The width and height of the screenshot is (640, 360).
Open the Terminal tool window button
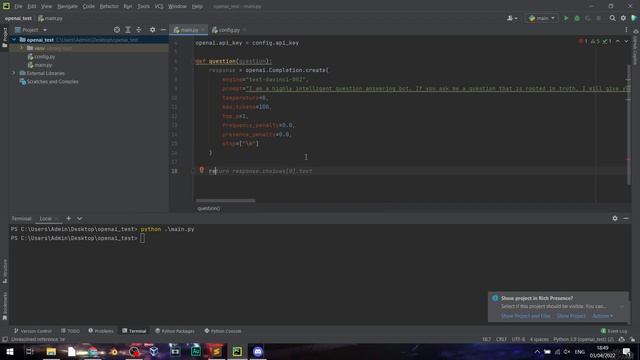(134, 331)
